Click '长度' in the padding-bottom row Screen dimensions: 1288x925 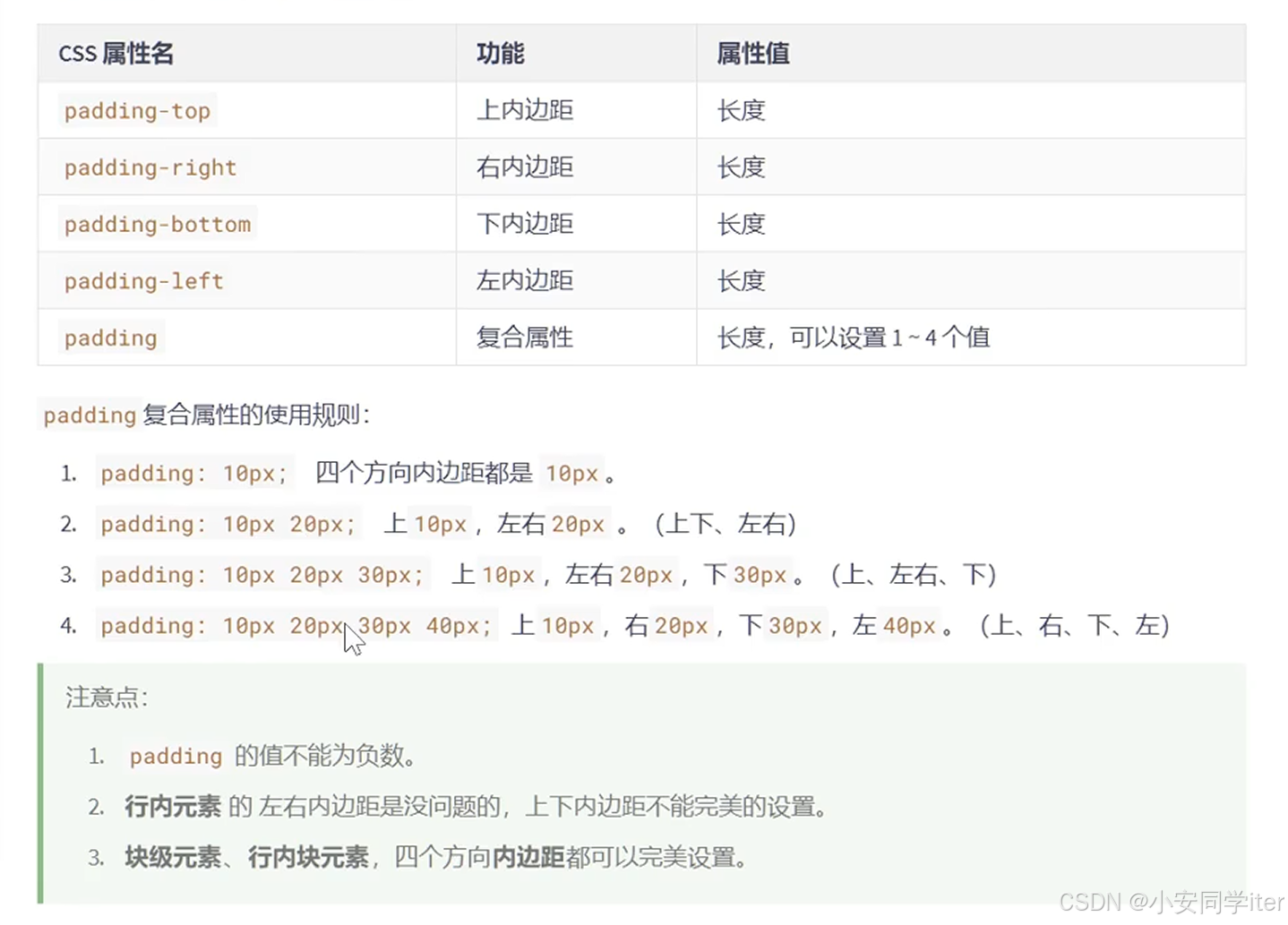741,224
